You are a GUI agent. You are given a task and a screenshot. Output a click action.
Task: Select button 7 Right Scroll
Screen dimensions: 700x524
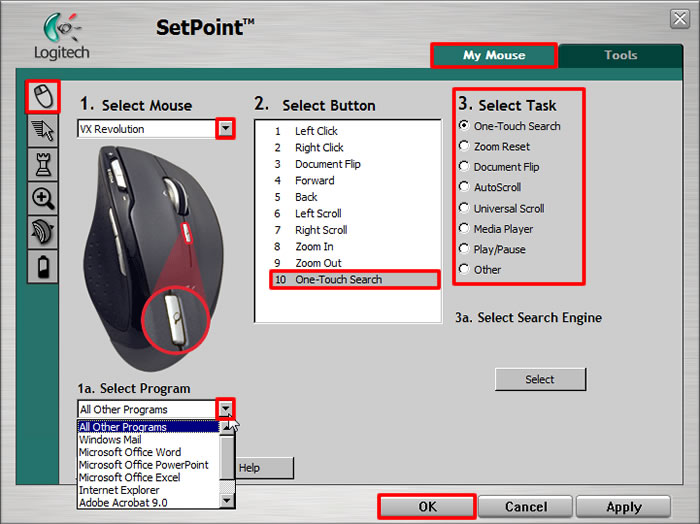pos(348,230)
